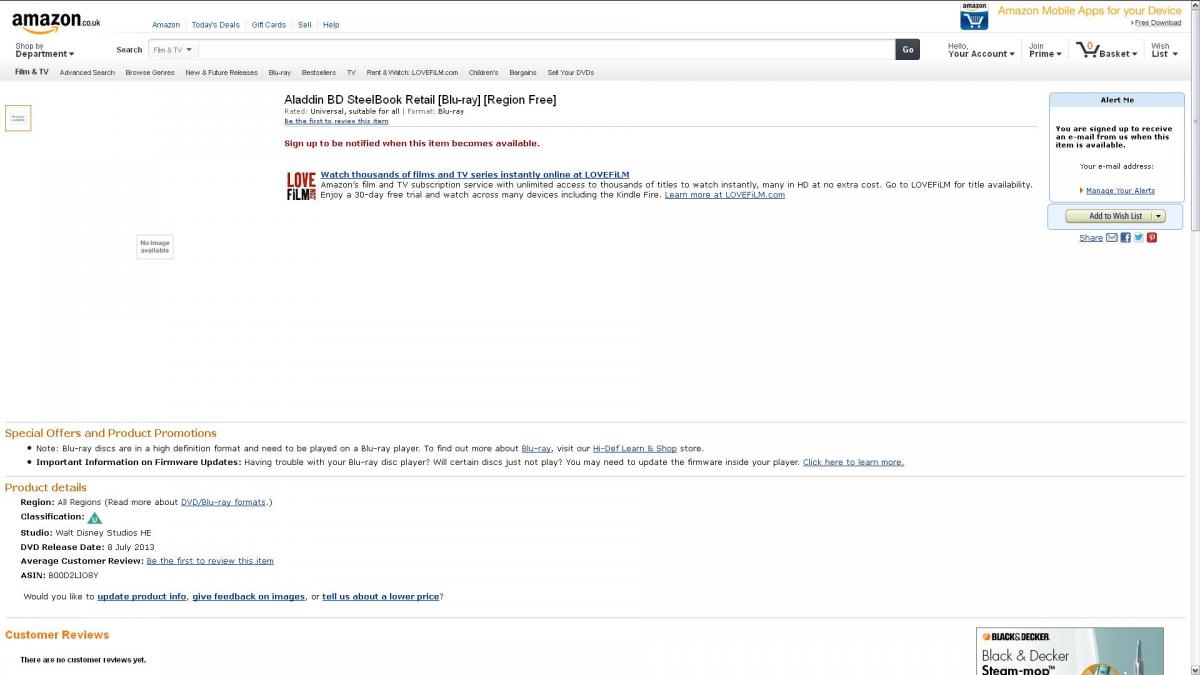Viewport: 1200px width, 675px height.
Task: Click ASIN value B00D2LIO8Y
Action: [73, 576]
